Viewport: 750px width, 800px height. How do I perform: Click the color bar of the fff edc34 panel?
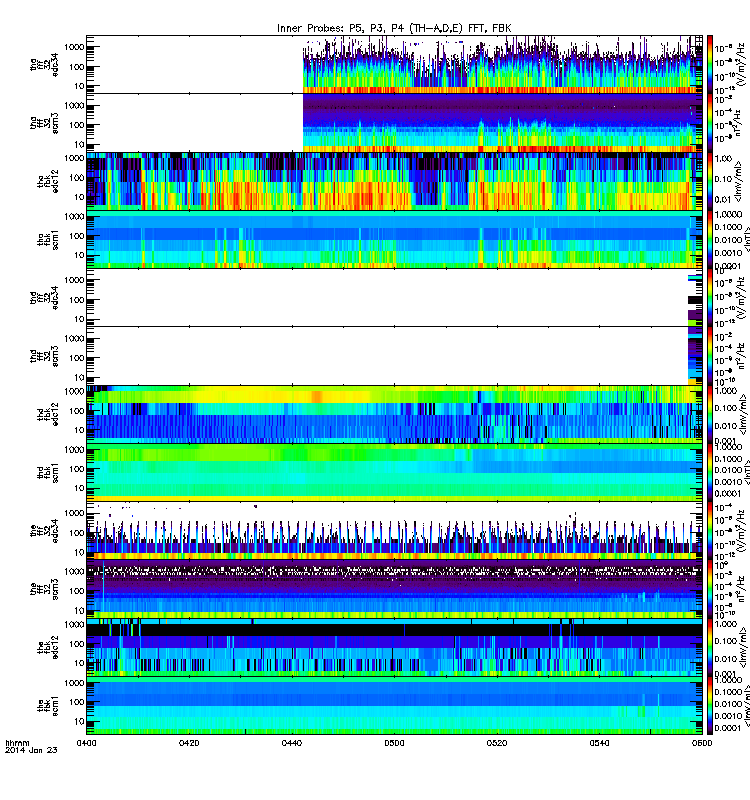[710, 531]
